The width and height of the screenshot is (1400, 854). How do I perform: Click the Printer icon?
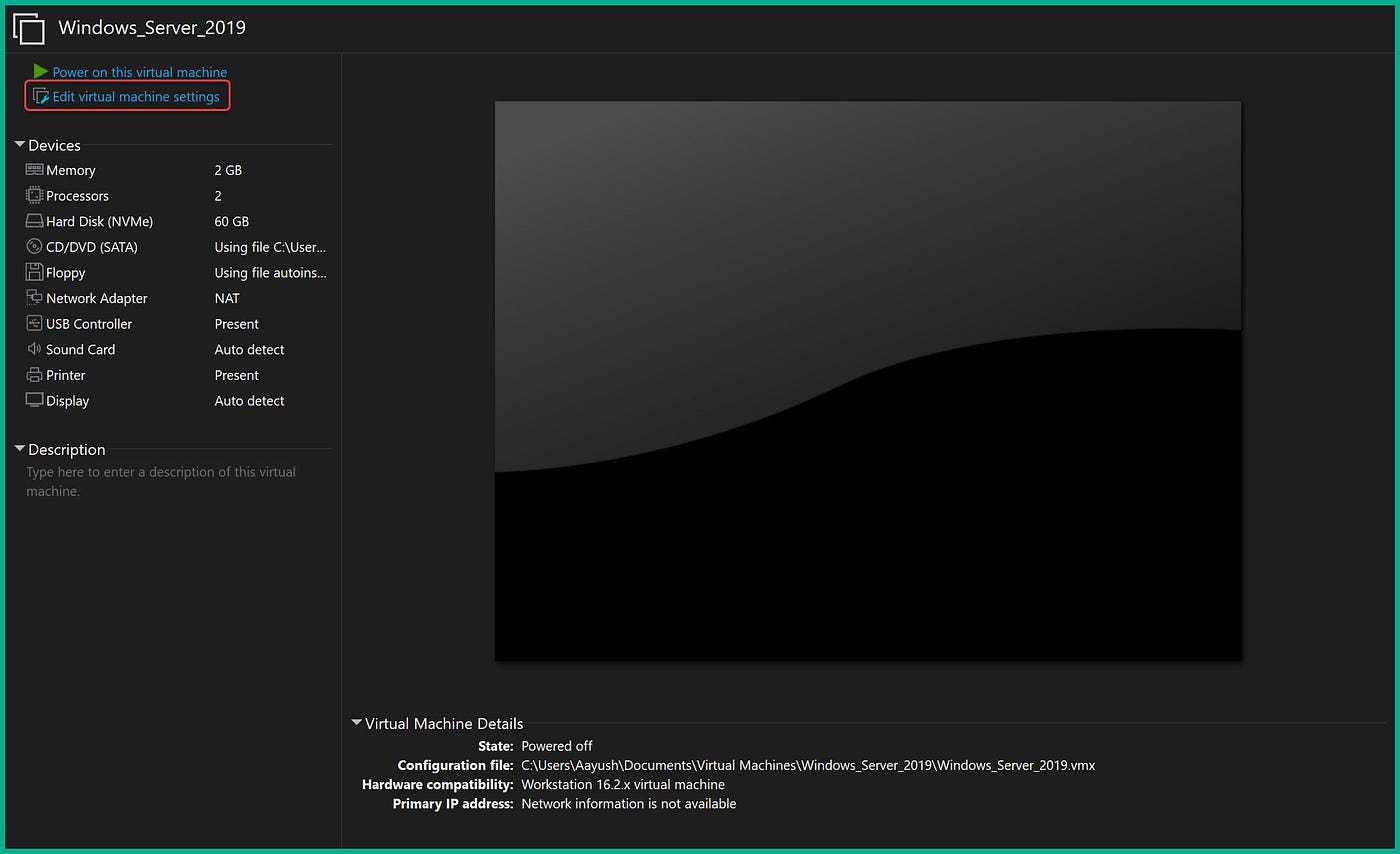(x=34, y=375)
